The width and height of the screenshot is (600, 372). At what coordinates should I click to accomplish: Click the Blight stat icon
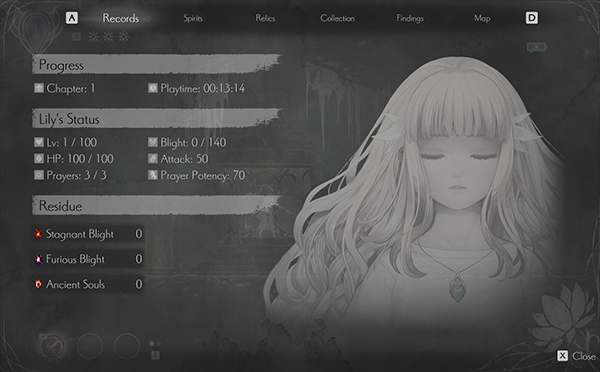point(153,142)
